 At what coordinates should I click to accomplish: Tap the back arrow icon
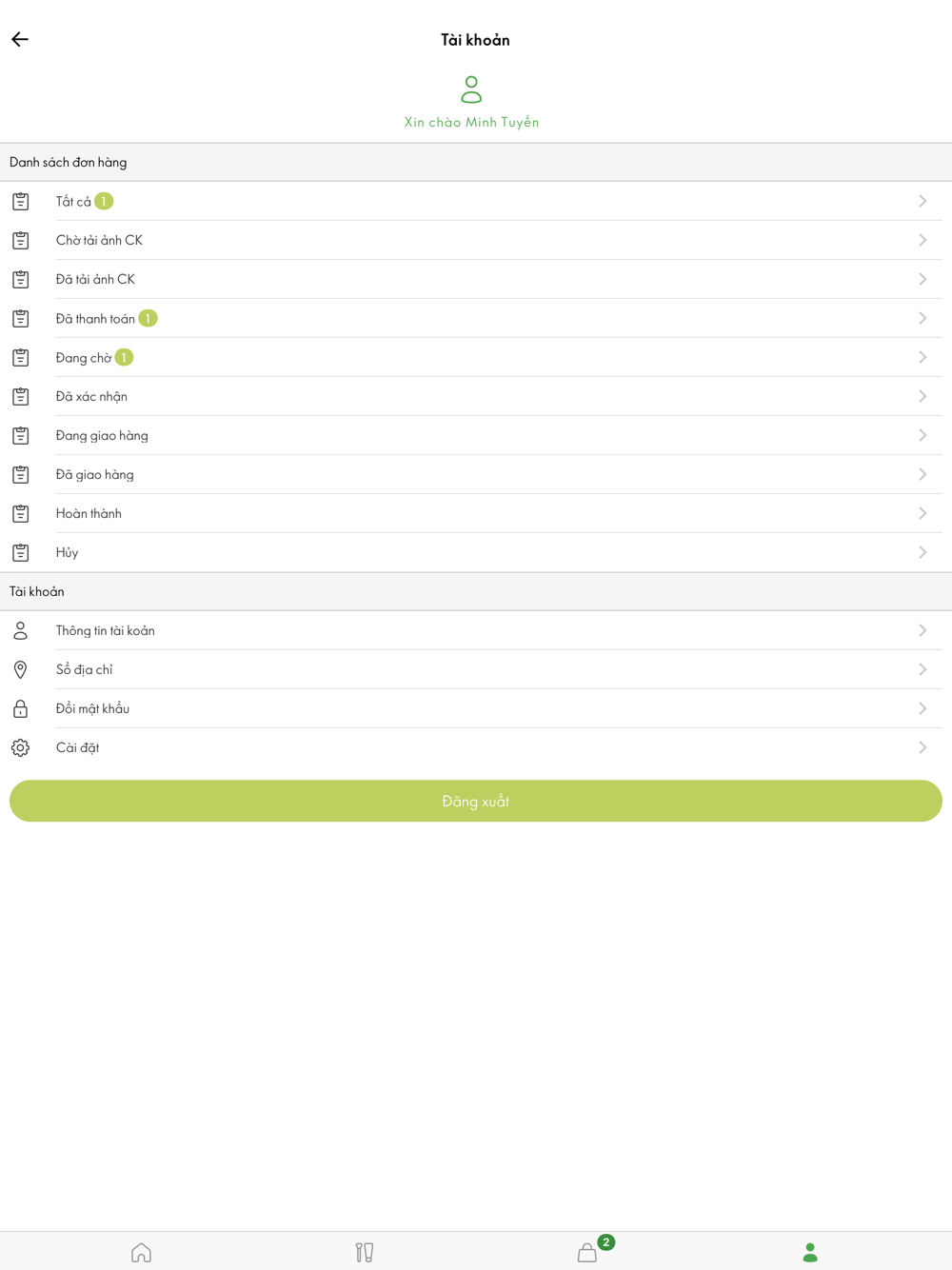coord(20,39)
